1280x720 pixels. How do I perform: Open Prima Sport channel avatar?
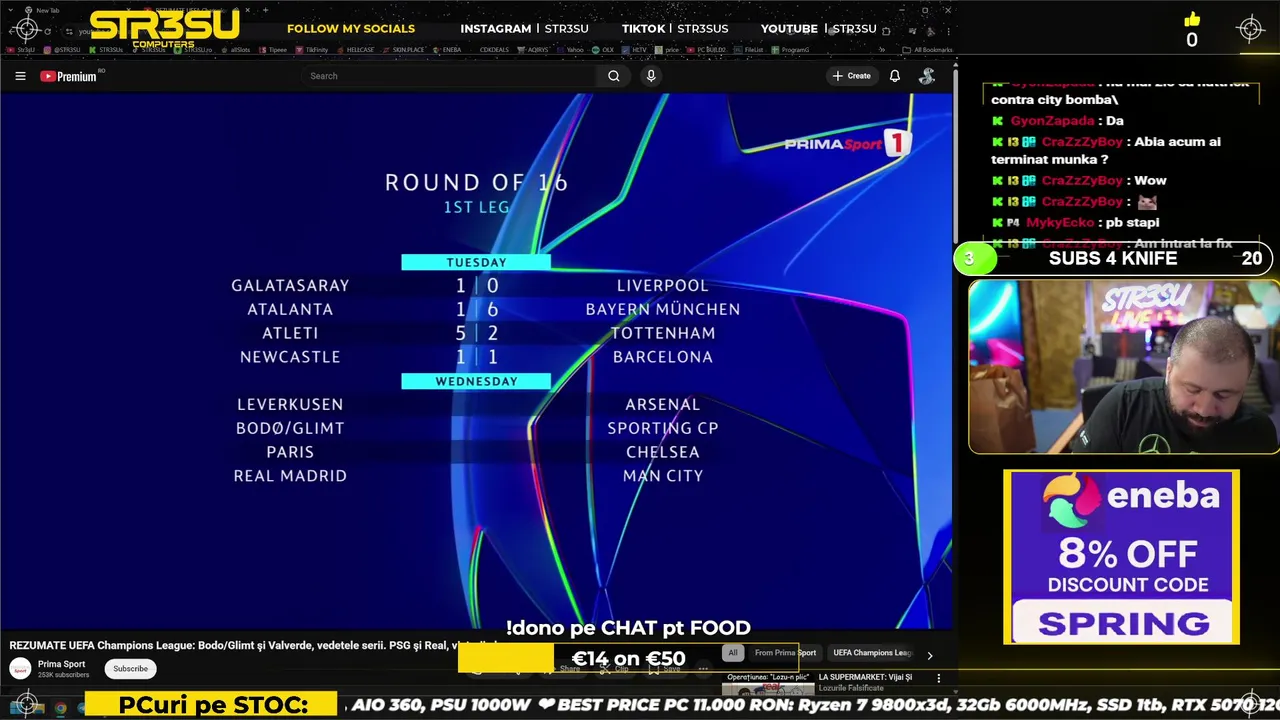coord(20,669)
